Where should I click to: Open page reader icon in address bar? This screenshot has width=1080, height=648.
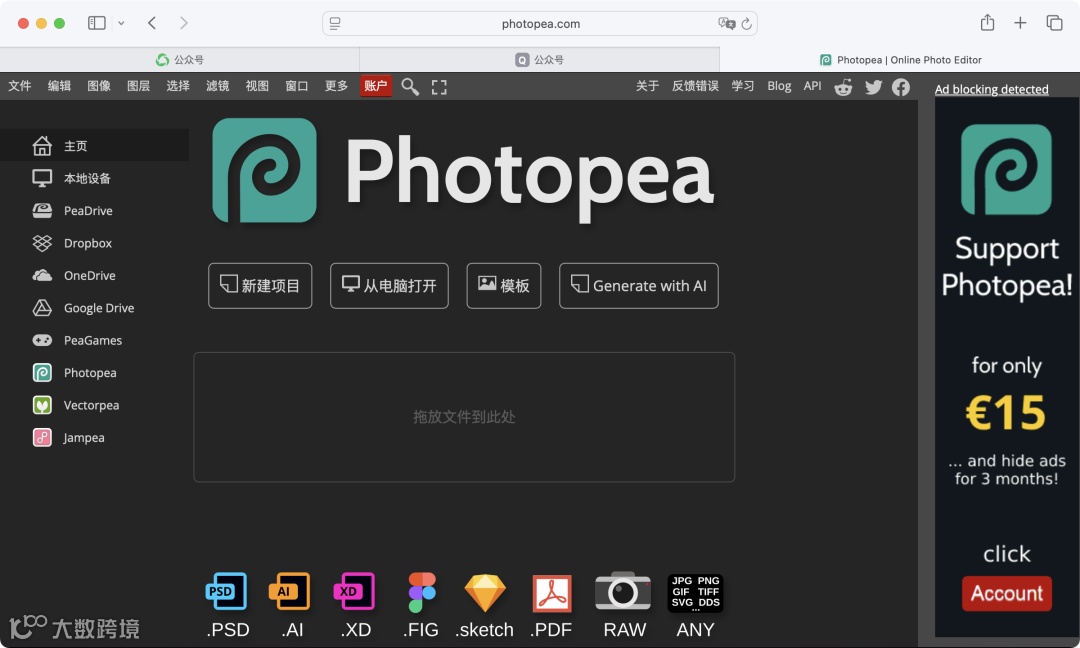[x=335, y=23]
